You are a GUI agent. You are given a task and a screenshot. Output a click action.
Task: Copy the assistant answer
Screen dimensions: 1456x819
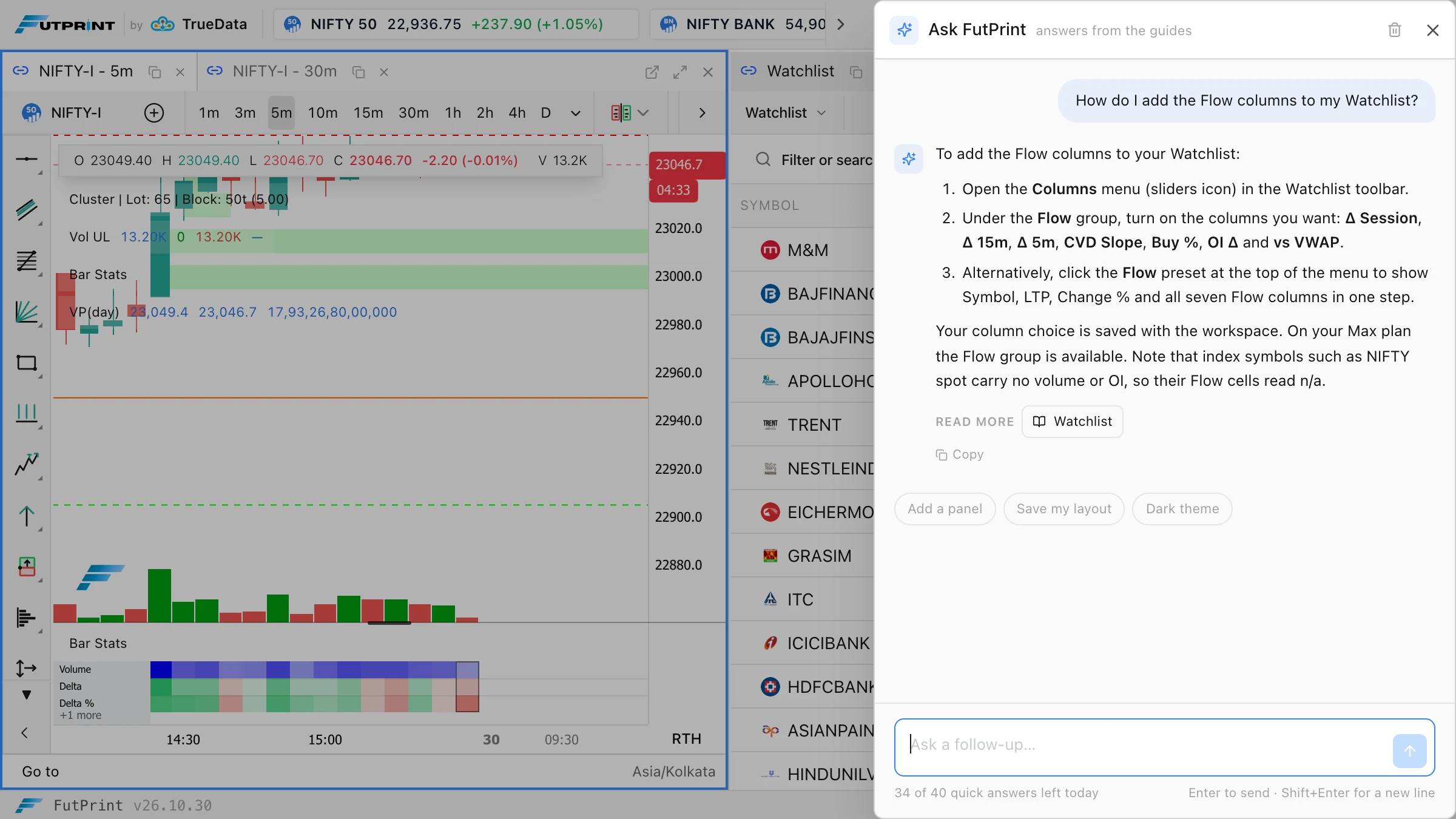[x=960, y=454]
